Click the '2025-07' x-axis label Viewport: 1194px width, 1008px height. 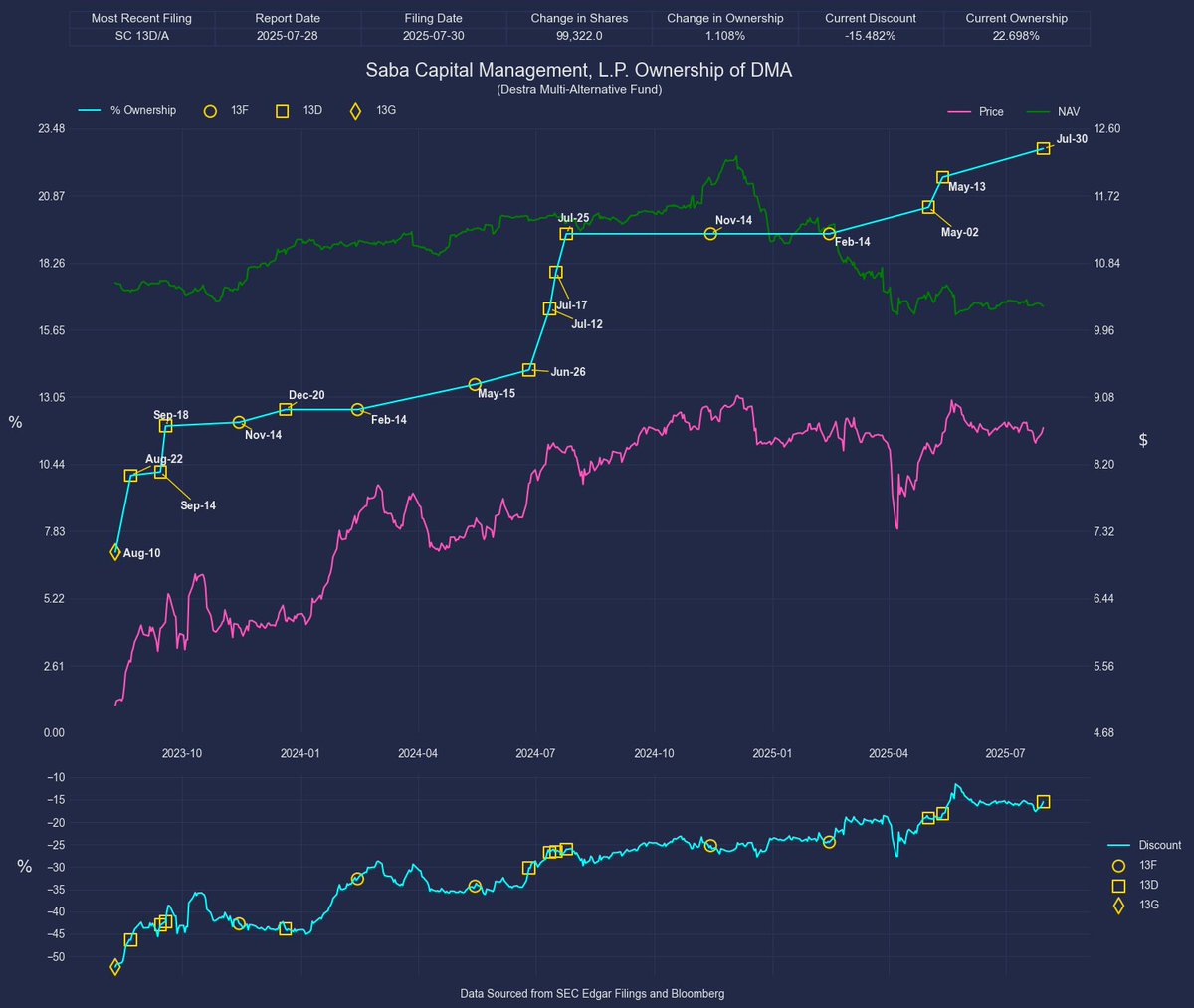point(1006,753)
